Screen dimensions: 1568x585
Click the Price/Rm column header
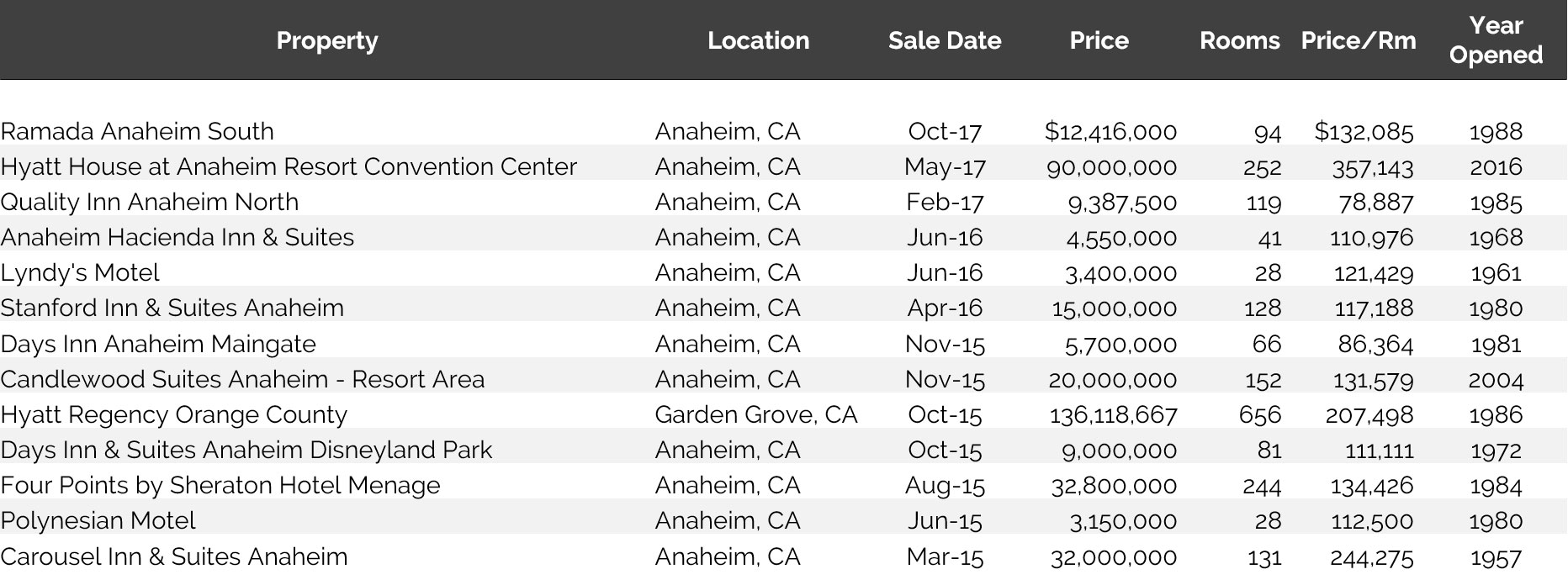1358,40
